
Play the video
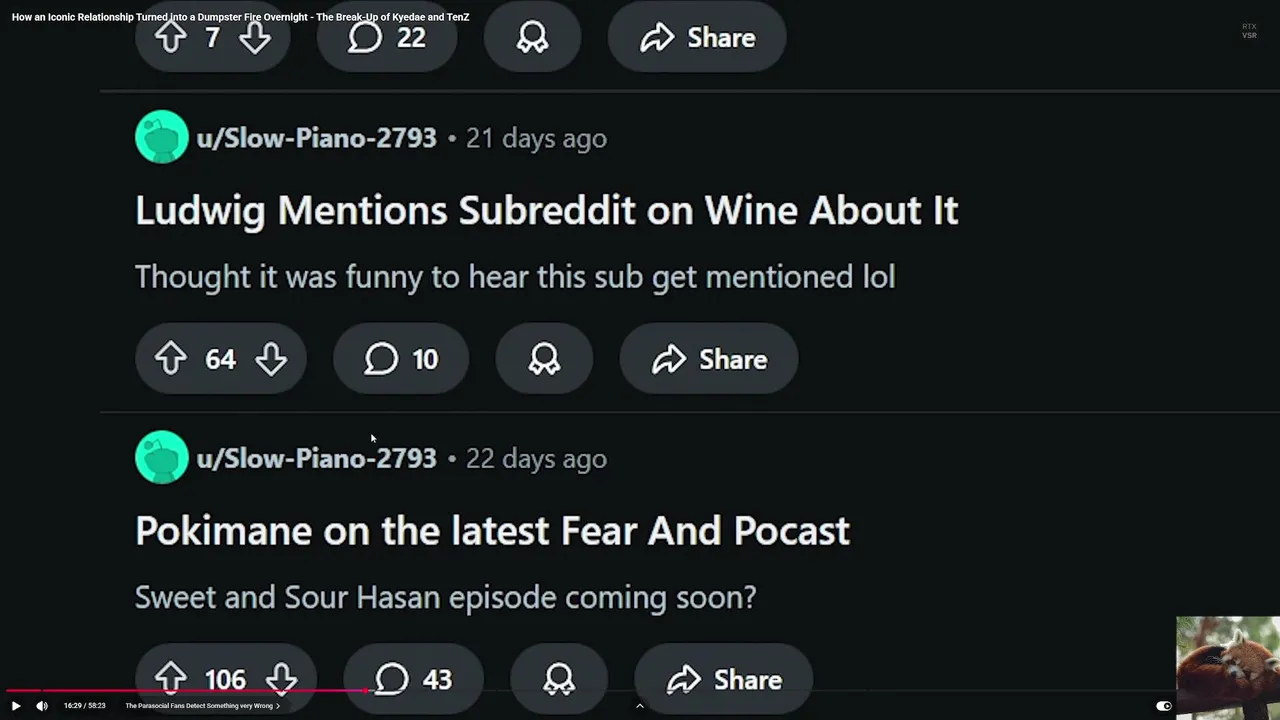(x=16, y=706)
